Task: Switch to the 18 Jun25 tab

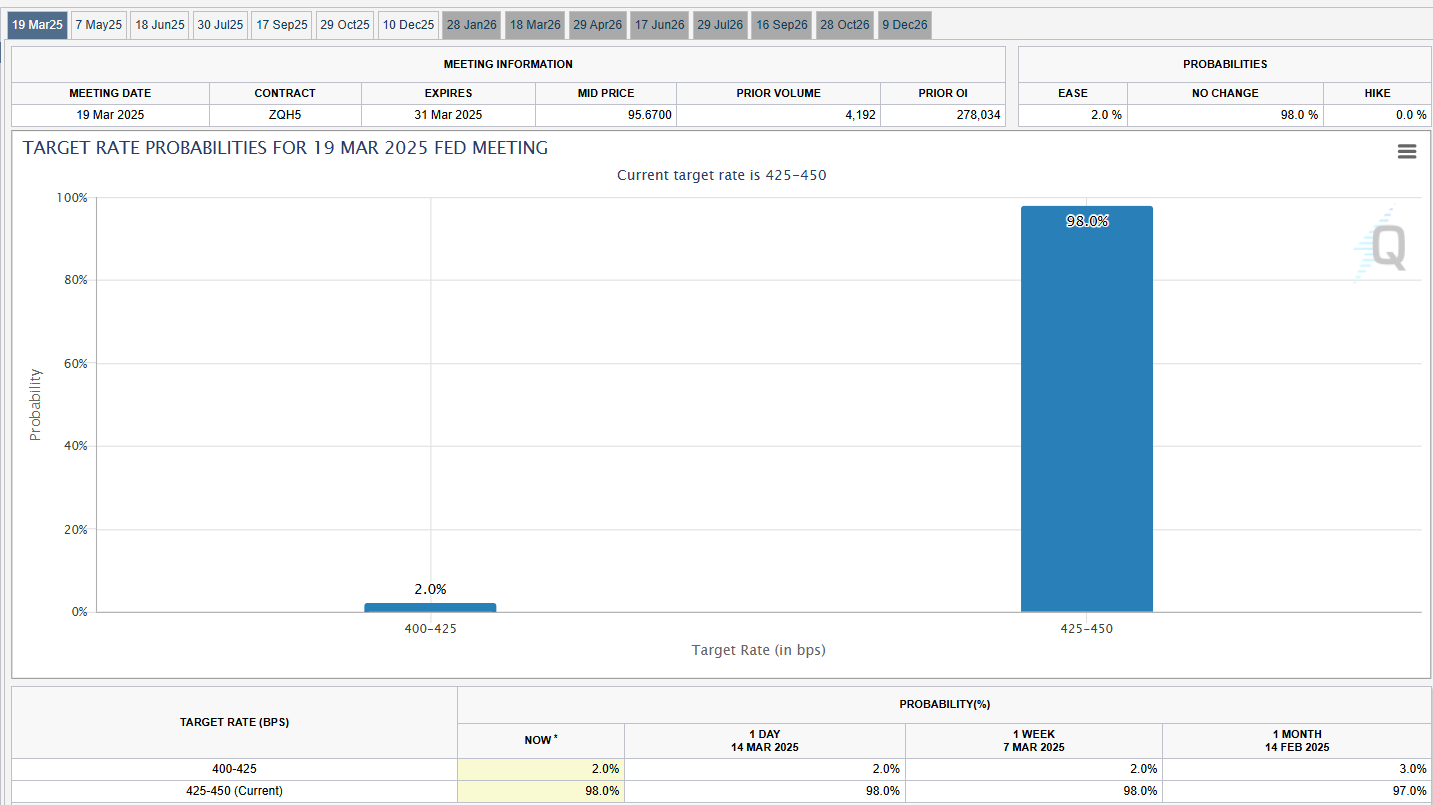Action: [x=160, y=25]
